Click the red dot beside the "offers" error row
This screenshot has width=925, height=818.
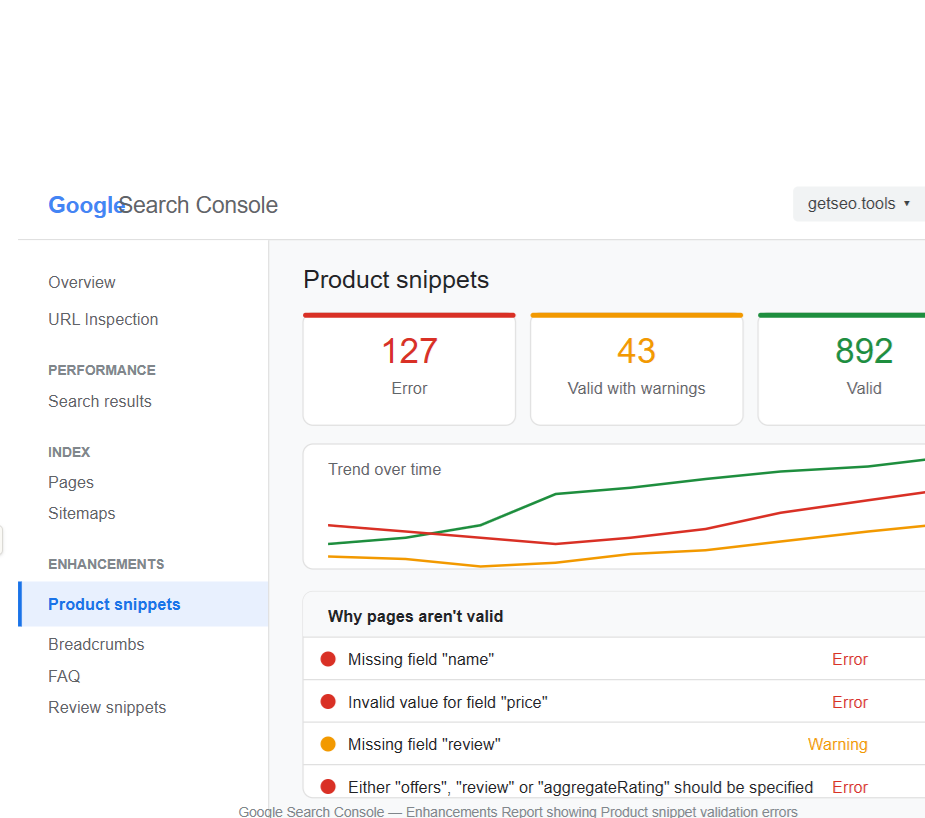(328, 787)
